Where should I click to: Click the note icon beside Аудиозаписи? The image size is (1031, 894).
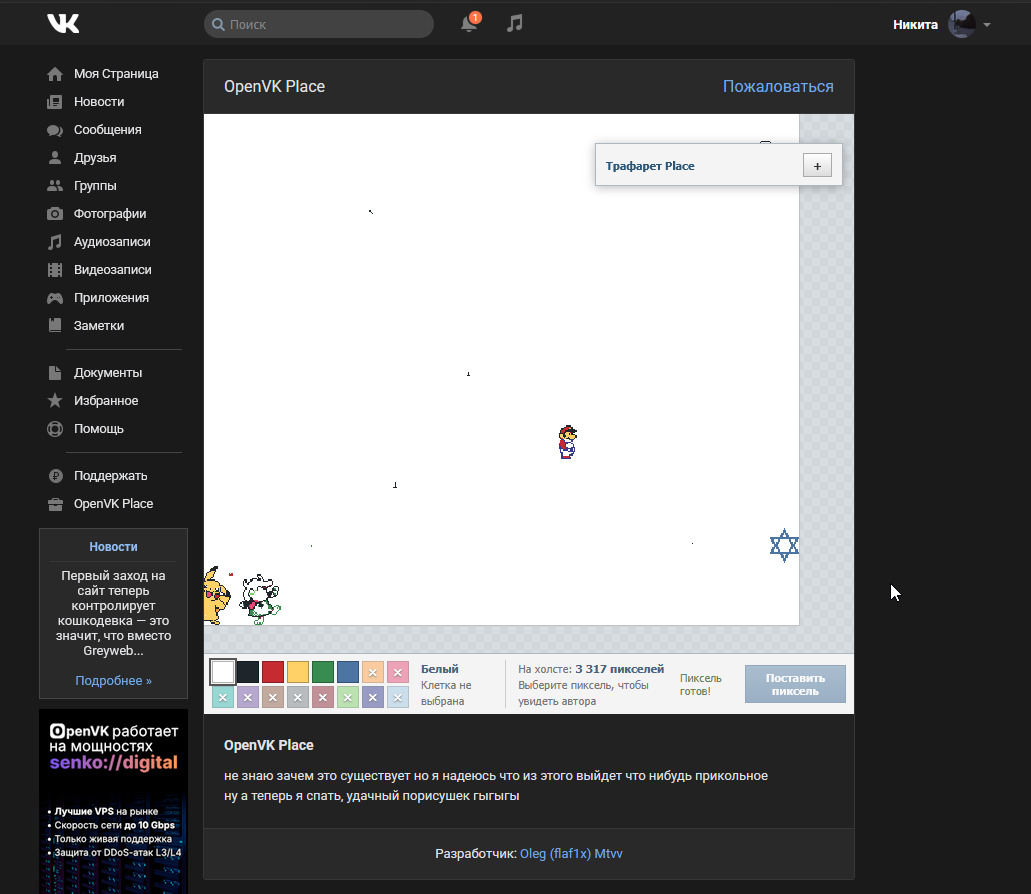55,242
